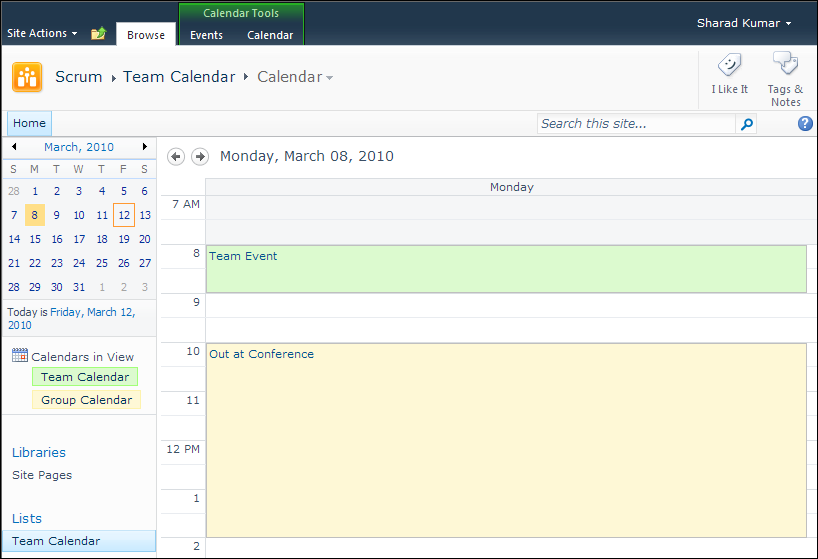This screenshot has height=559, width=818.
Task: Select March 8 in the mini calendar
Action: pyautogui.click(x=34, y=215)
